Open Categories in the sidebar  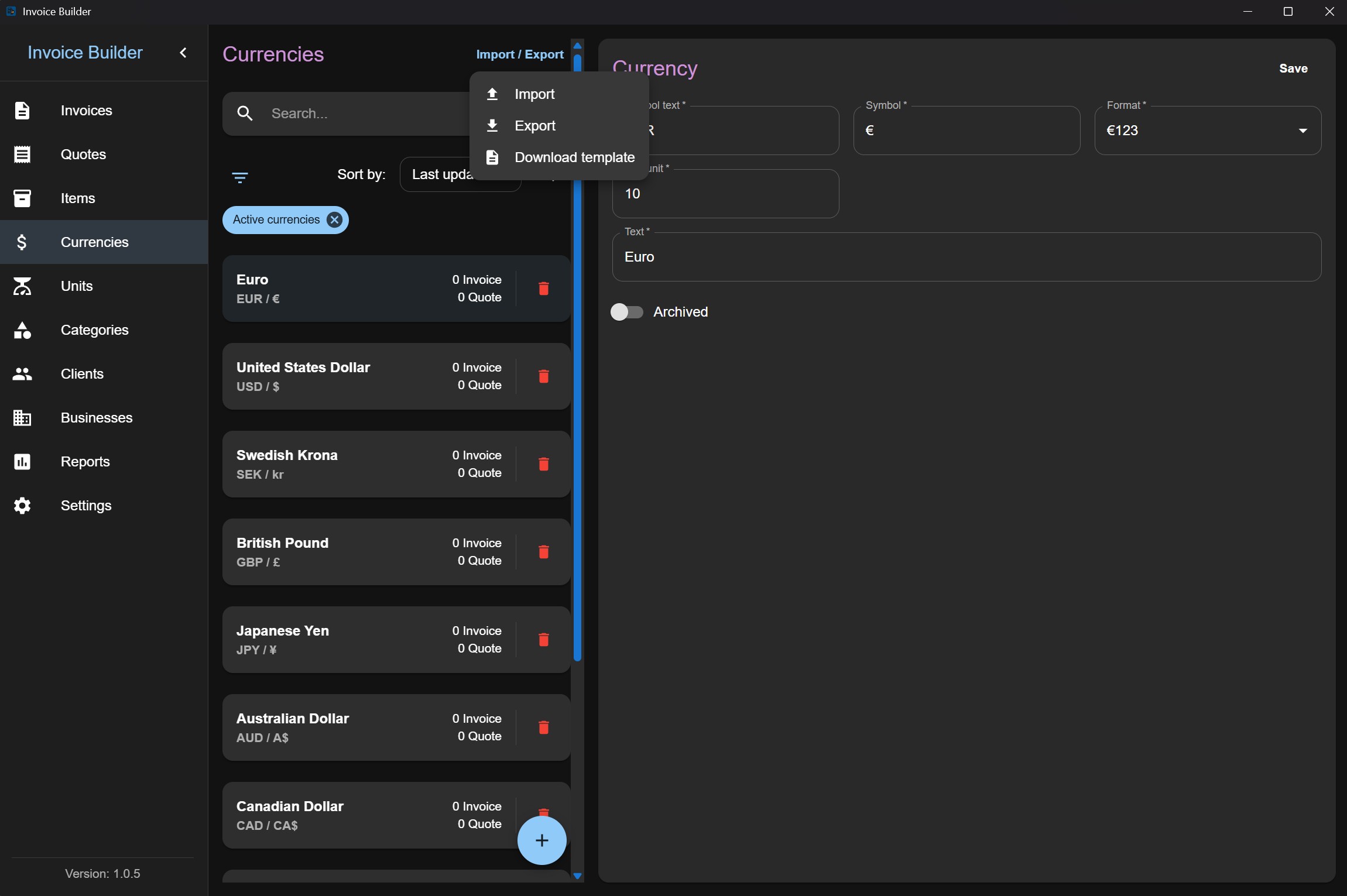(x=104, y=330)
